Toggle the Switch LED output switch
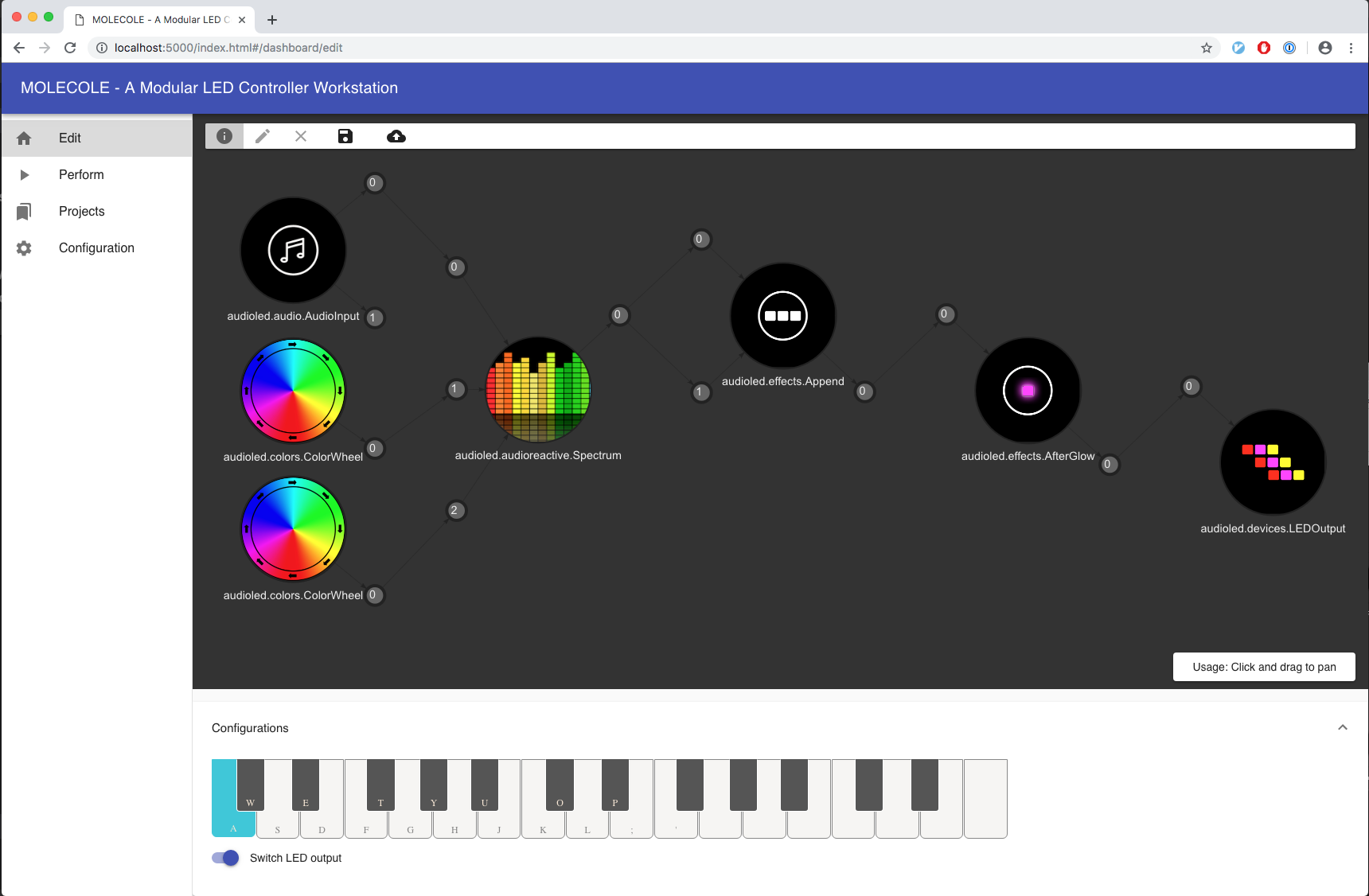This screenshot has width=1369, height=896. coord(225,858)
